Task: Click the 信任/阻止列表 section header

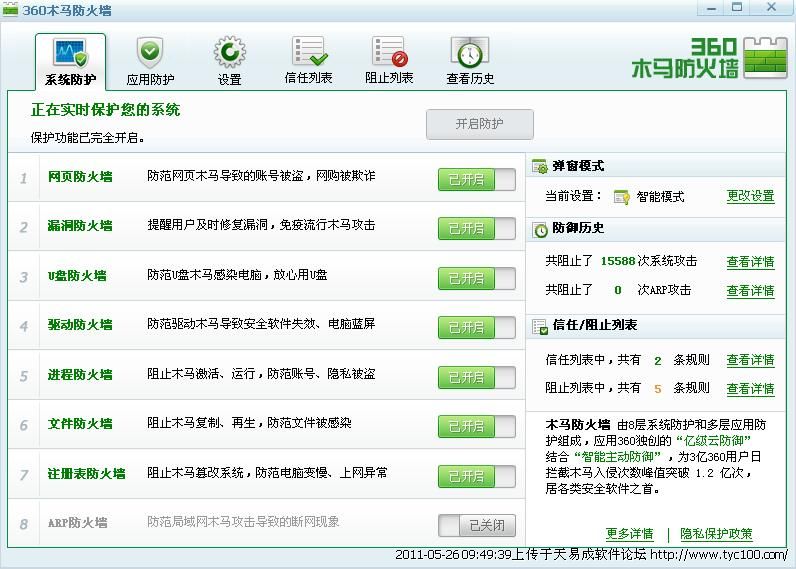Action: [x=656, y=326]
